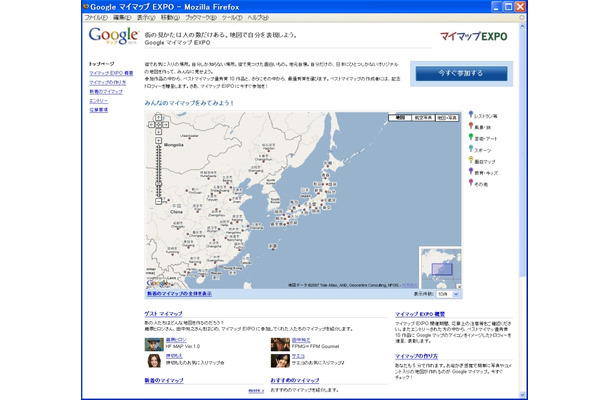Open the マイマップの作り方 sidebar link
The height and width of the screenshot is (400, 610).
(x=108, y=82)
